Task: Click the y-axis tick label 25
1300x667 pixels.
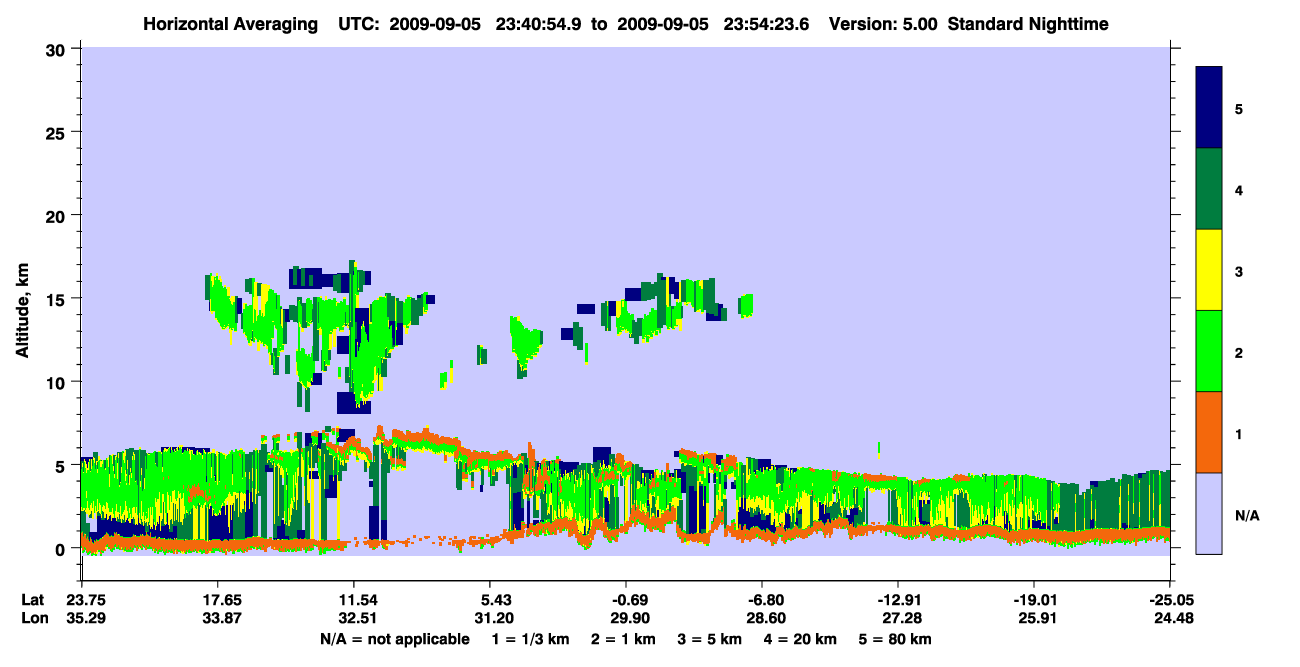Action: tap(58, 132)
